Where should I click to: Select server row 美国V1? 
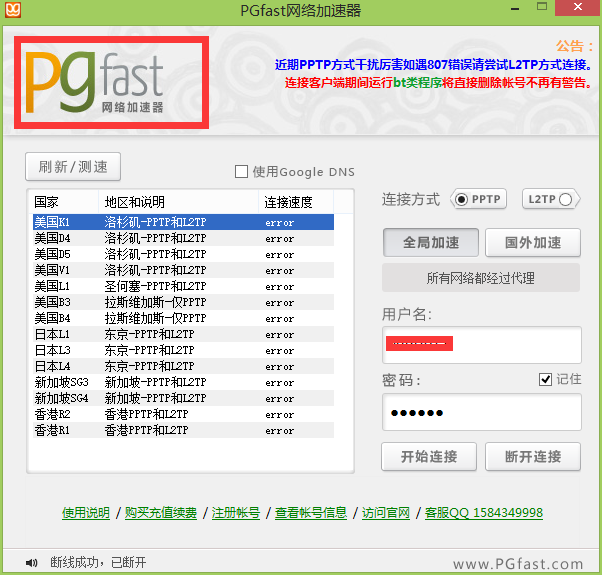183,270
